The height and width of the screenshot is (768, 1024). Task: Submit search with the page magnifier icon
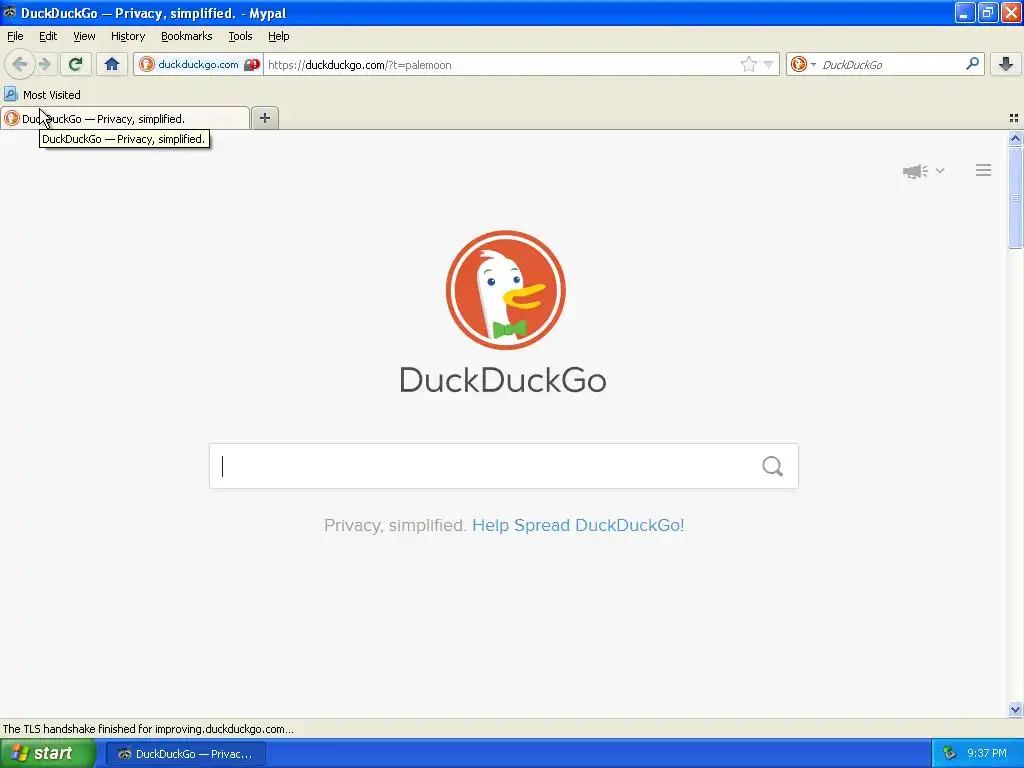(773, 466)
